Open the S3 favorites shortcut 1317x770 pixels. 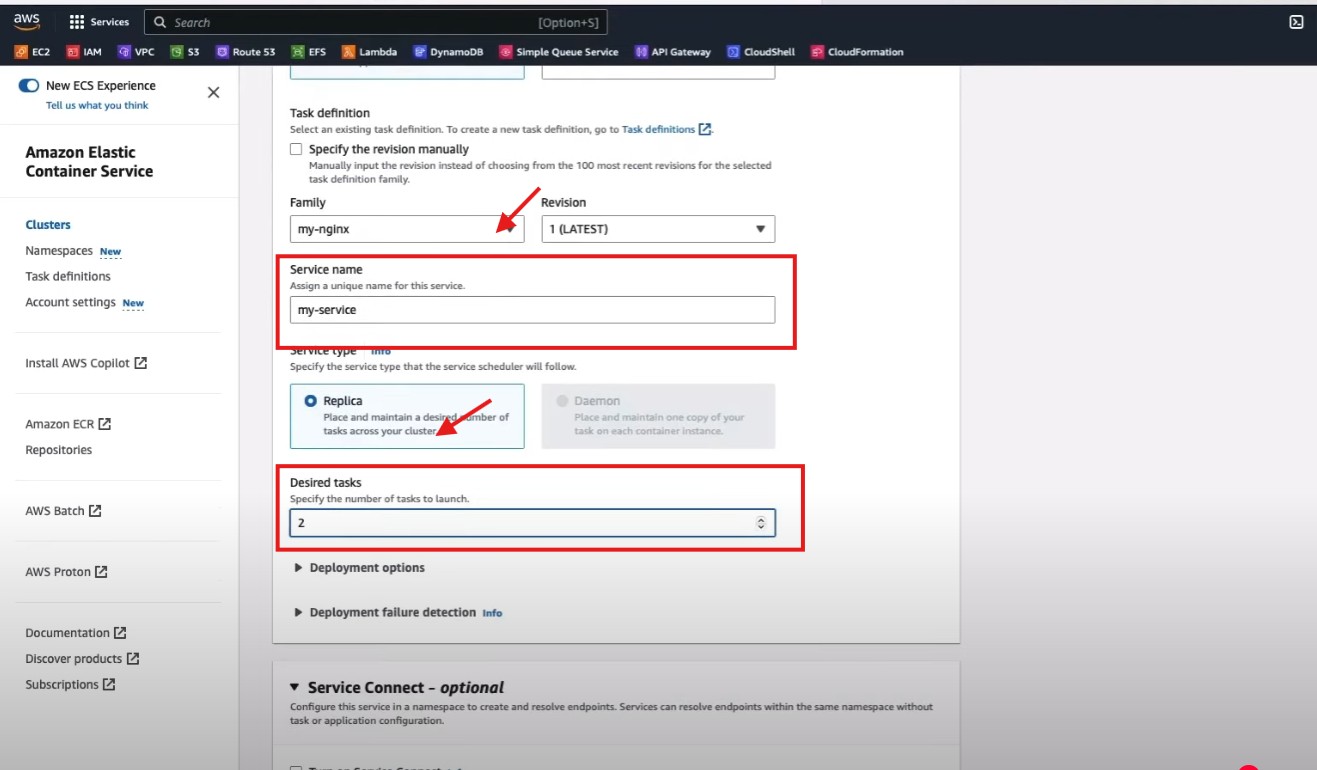(x=185, y=52)
